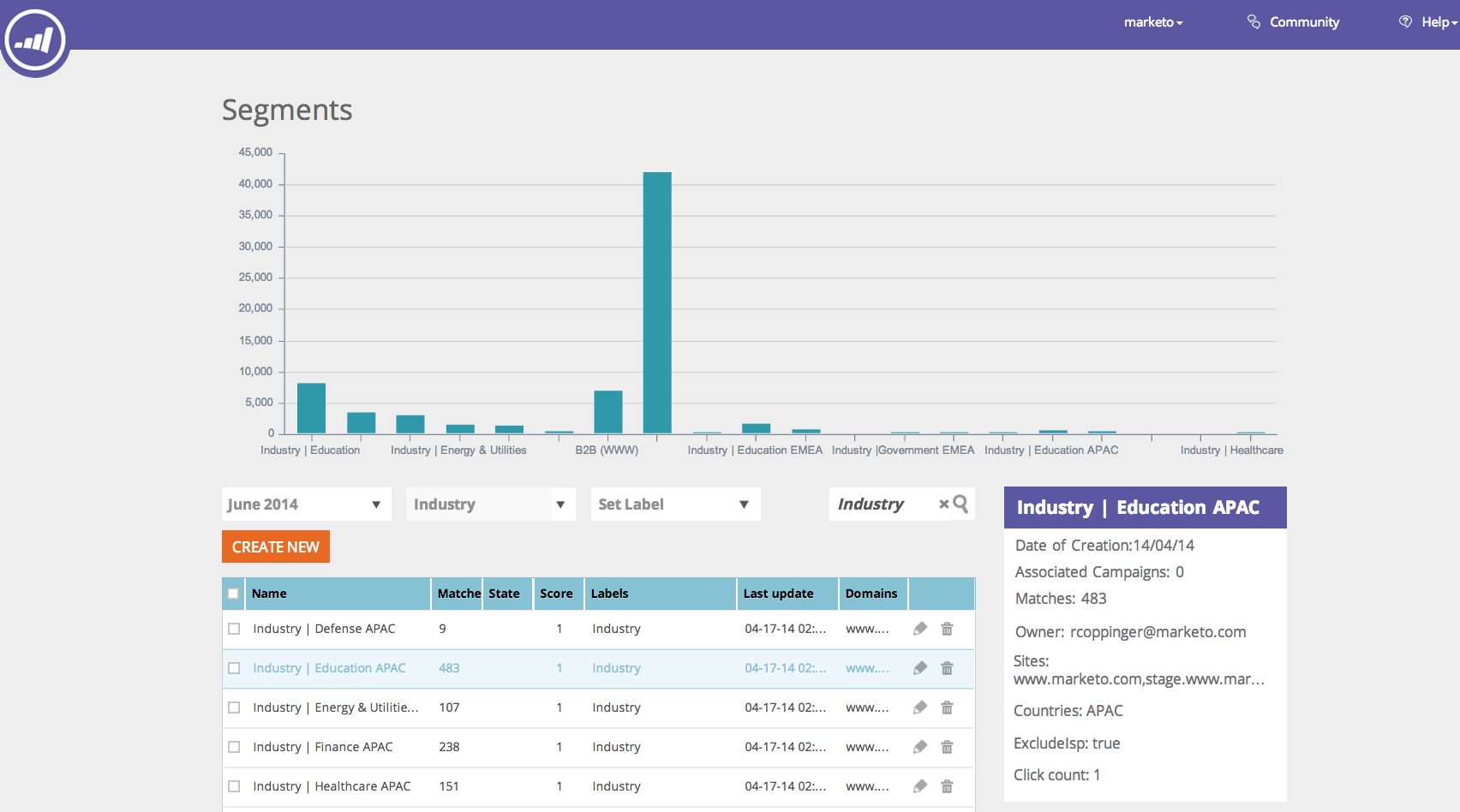
Task: Clear the Industry search with X icon
Action: pyautogui.click(x=943, y=505)
